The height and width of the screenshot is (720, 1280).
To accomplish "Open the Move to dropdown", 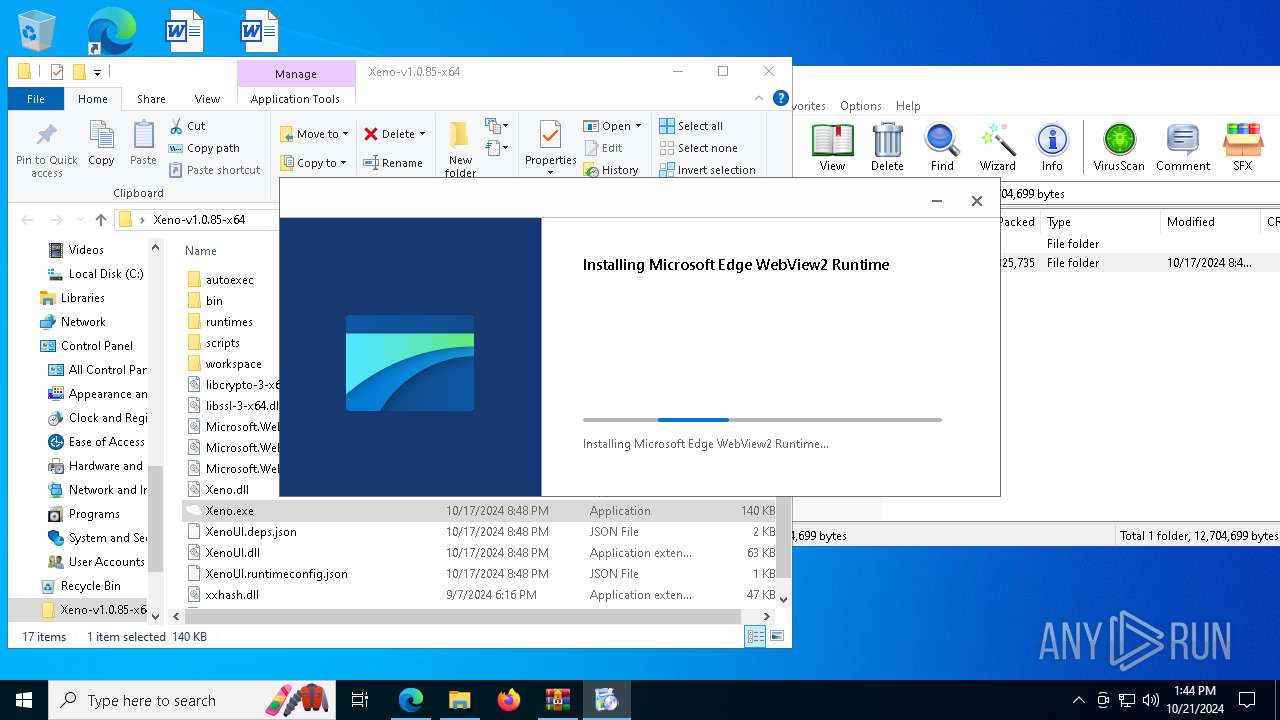I will pos(314,134).
